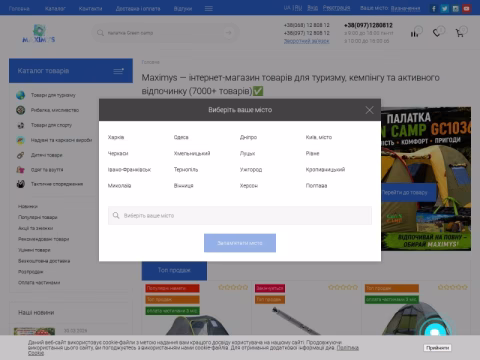This screenshot has width=480, height=360.
Task: Open Оплата частинами sidebar link
Action: pyautogui.click(x=39, y=283)
